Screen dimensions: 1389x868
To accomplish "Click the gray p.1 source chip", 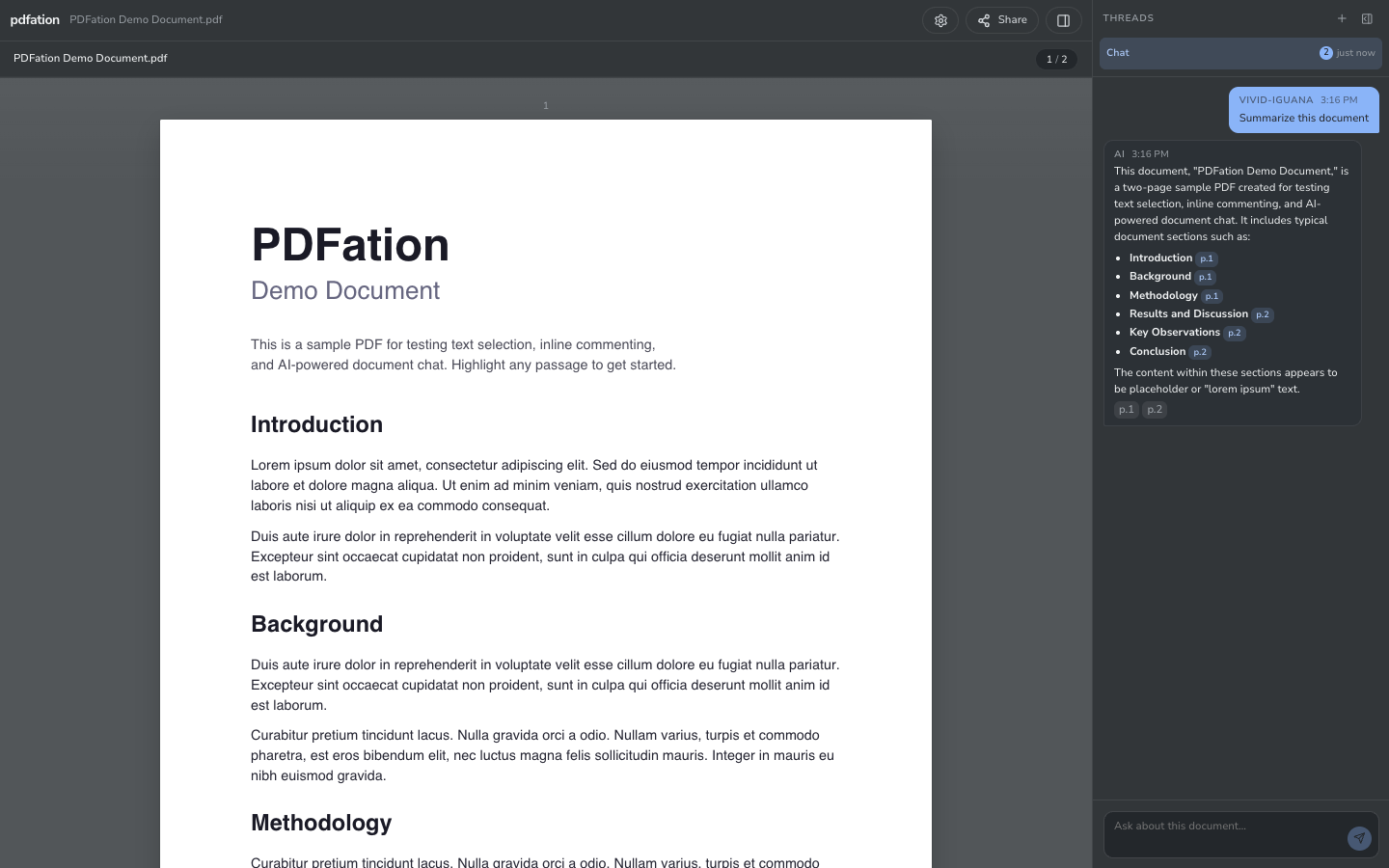I will (1126, 410).
